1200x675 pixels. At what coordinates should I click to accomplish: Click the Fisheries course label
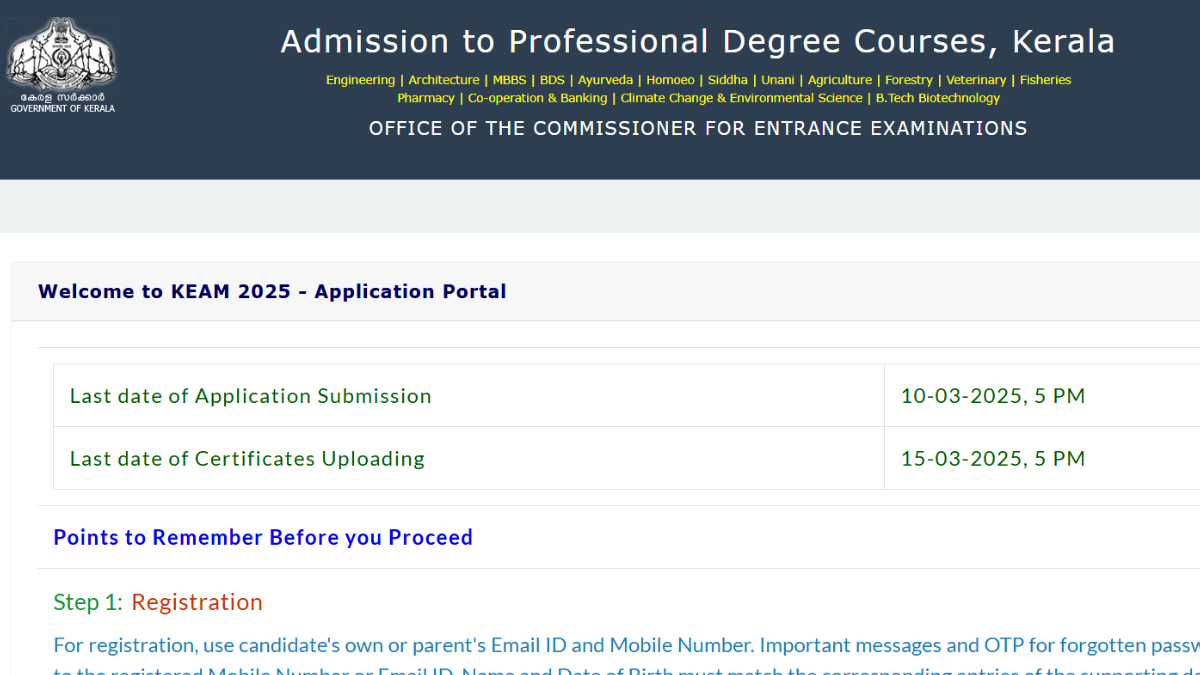pyautogui.click(x=1045, y=80)
